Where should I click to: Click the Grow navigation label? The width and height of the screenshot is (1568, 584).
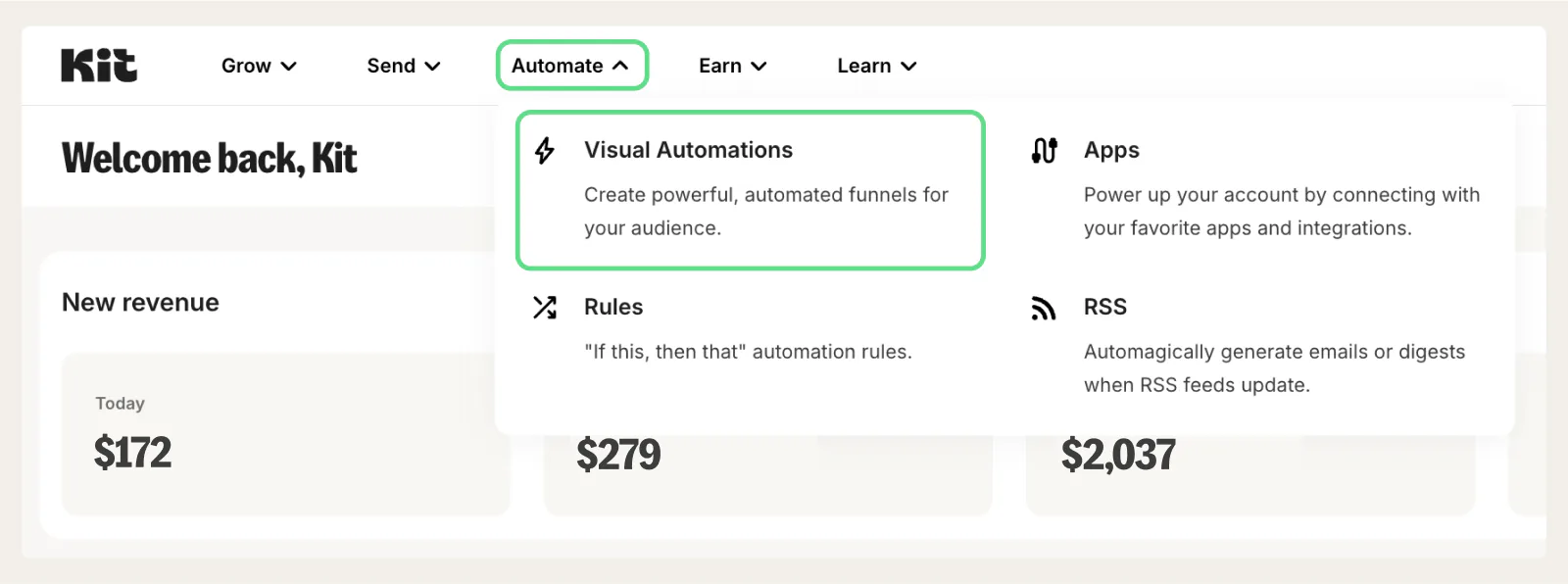246,66
